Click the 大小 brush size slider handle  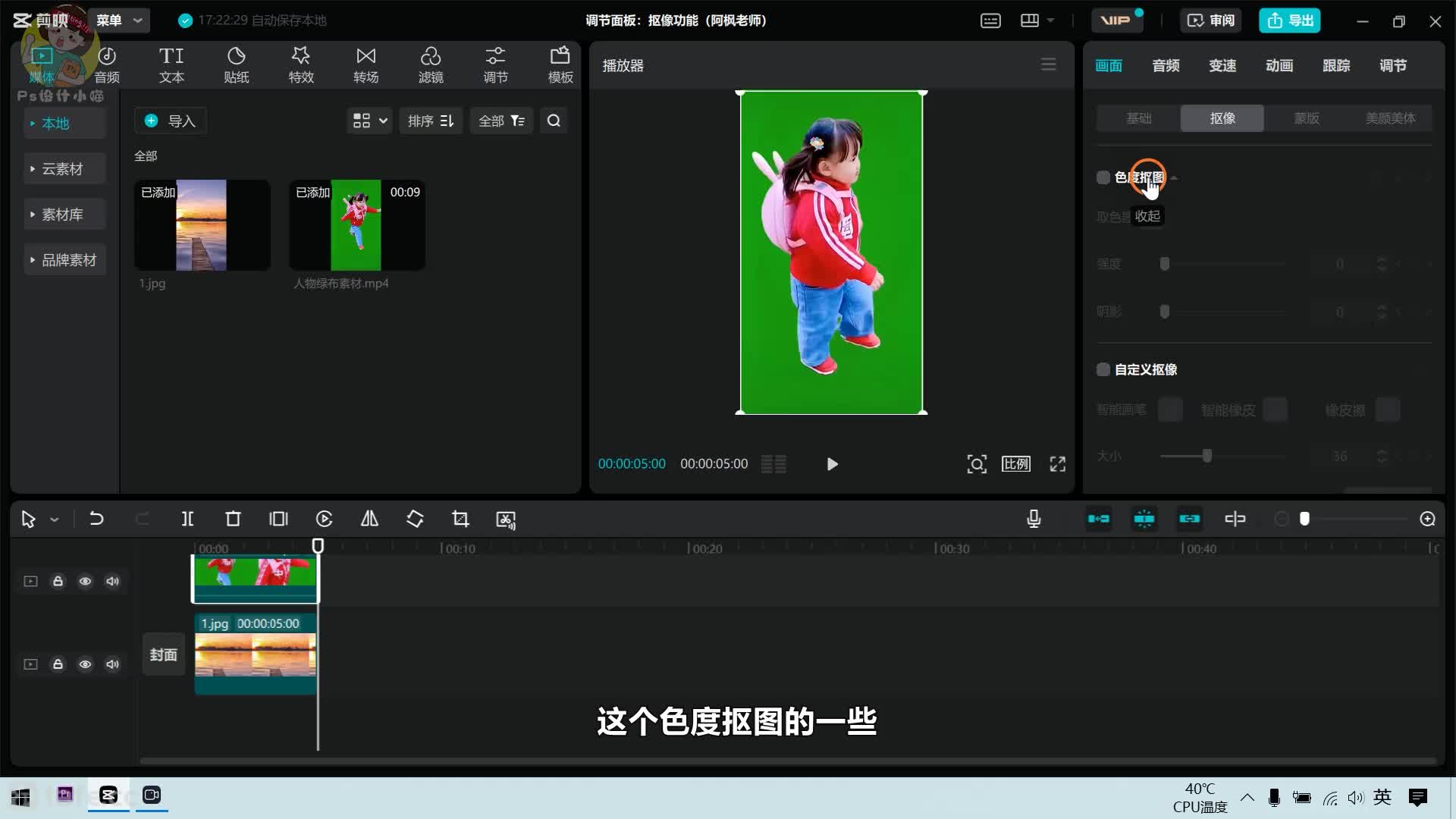(x=1207, y=456)
